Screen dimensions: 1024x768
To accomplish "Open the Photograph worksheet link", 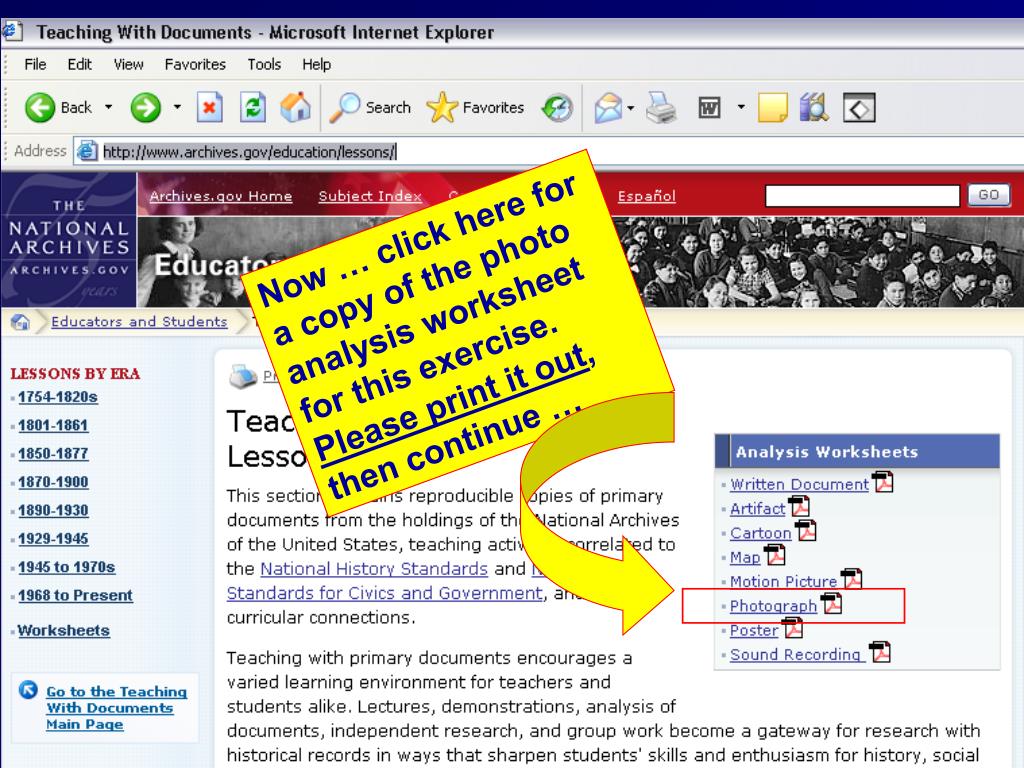I will point(773,606).
